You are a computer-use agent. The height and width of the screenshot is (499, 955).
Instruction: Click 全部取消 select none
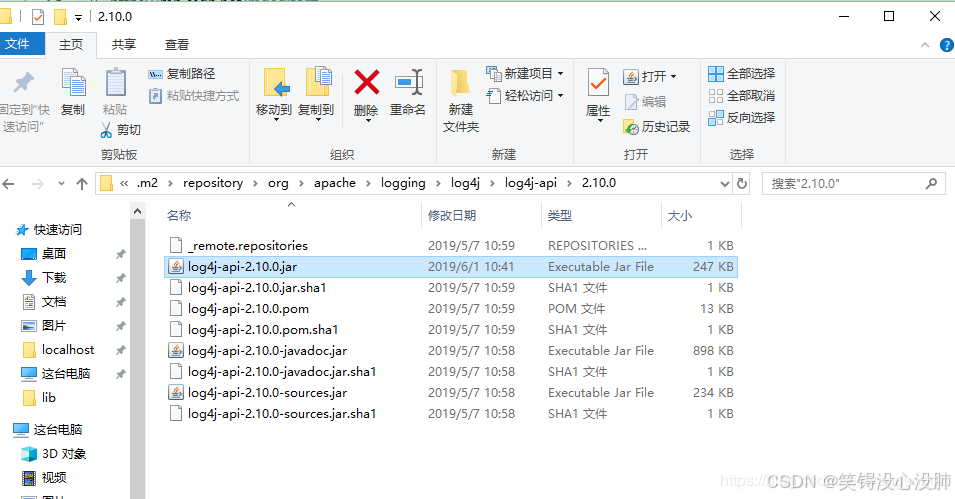coord(742,96)
